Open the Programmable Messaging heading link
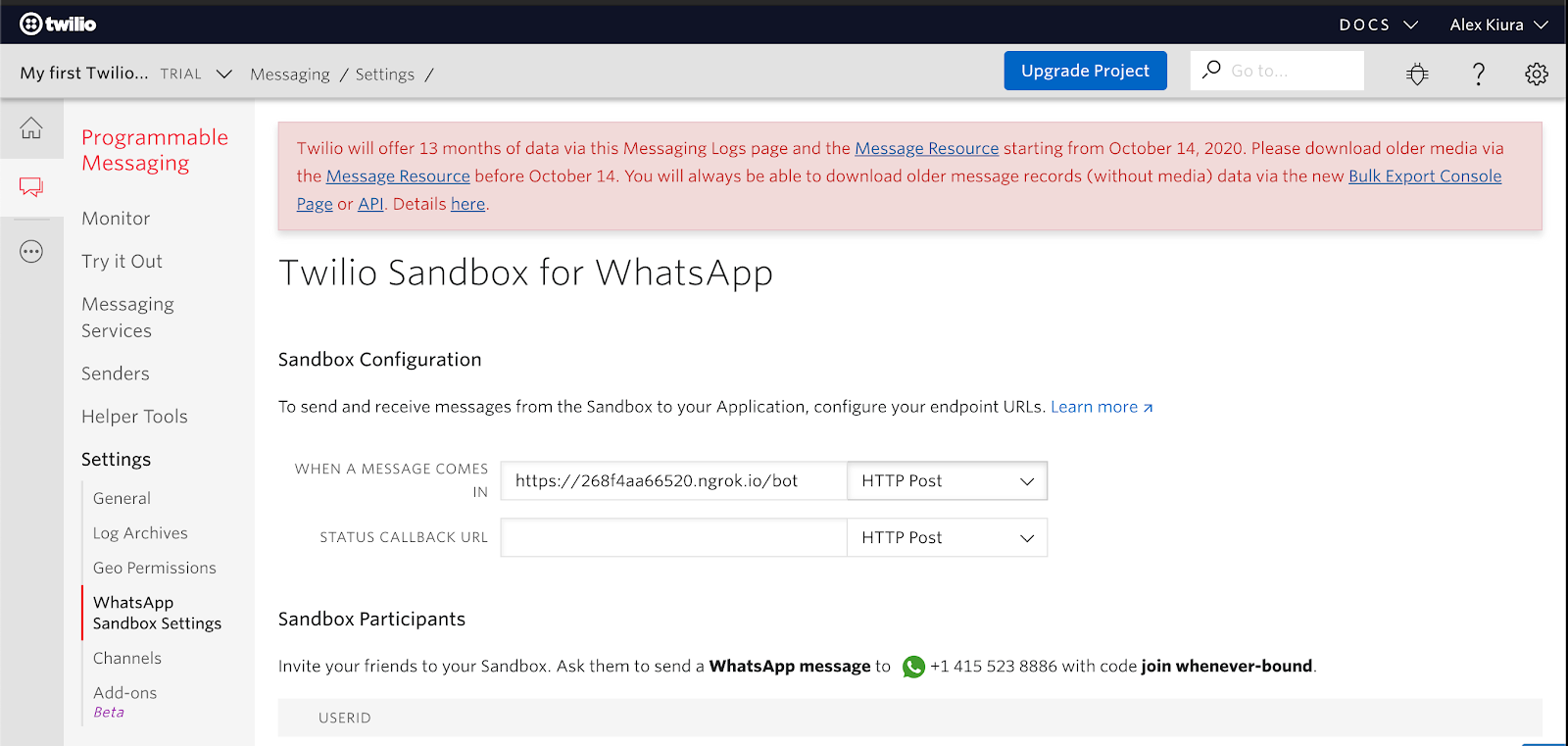The image size is (1568, 746). coord(155,150)
